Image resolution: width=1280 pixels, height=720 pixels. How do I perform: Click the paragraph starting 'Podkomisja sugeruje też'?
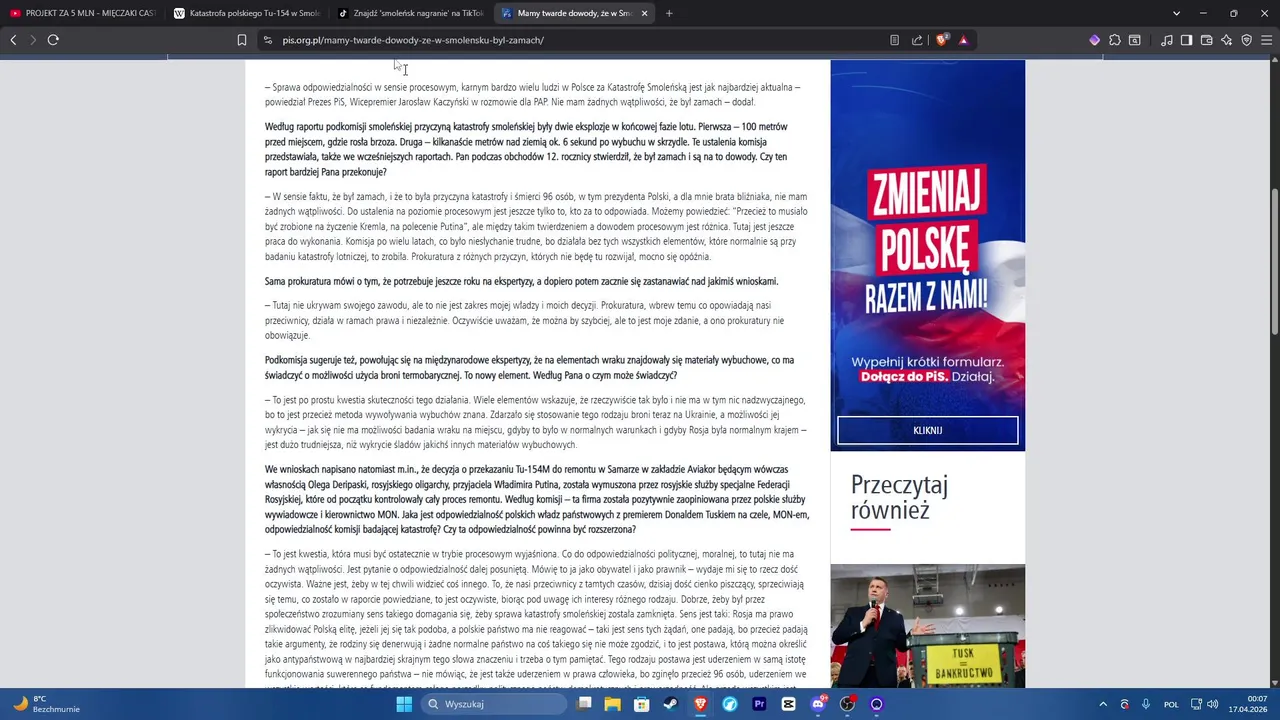point(529,367)
